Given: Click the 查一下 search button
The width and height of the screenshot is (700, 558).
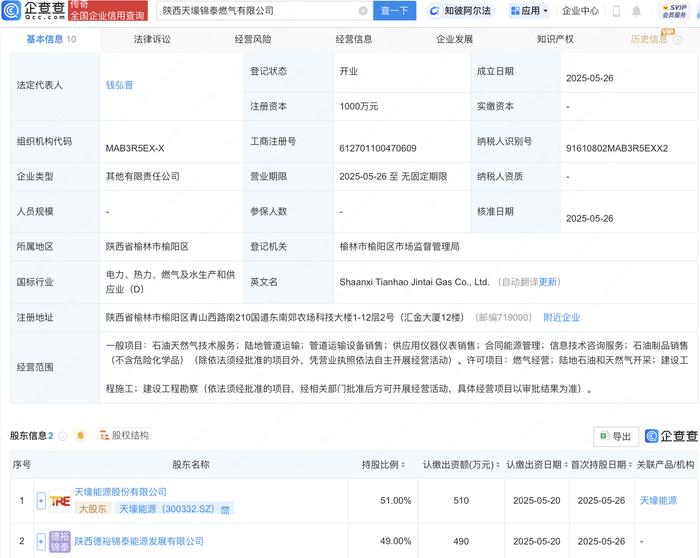Looking at the screenshot, I should coord(394,11).
